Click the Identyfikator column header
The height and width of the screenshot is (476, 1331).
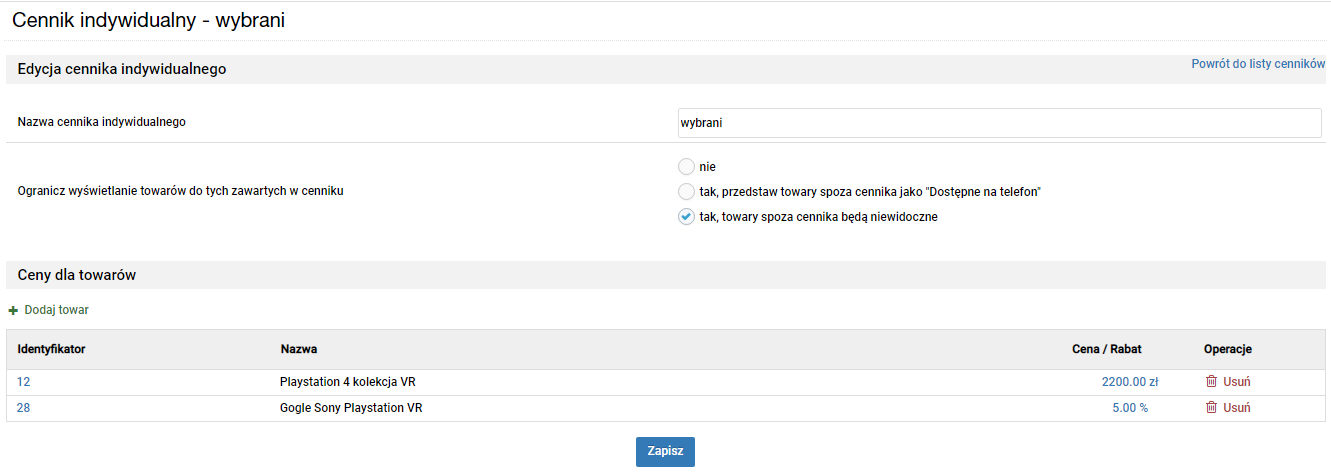tap(51, 349)
